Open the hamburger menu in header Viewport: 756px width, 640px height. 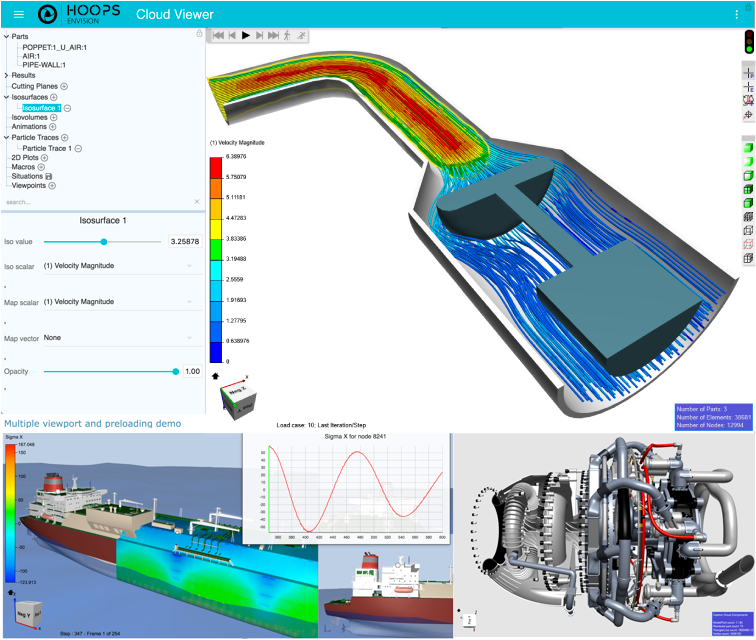point(18,14)
